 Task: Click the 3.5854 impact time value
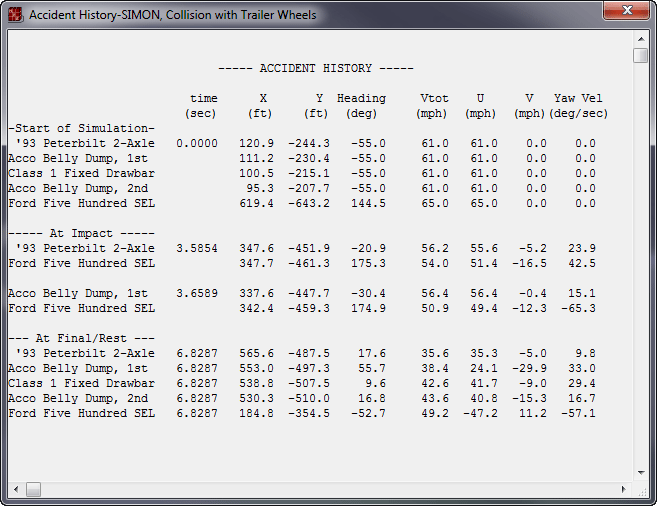tap(197, 249)
